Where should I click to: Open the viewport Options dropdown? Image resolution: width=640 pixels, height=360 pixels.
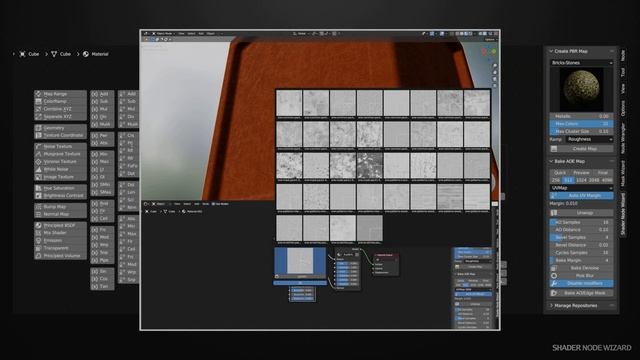point(490,40)
